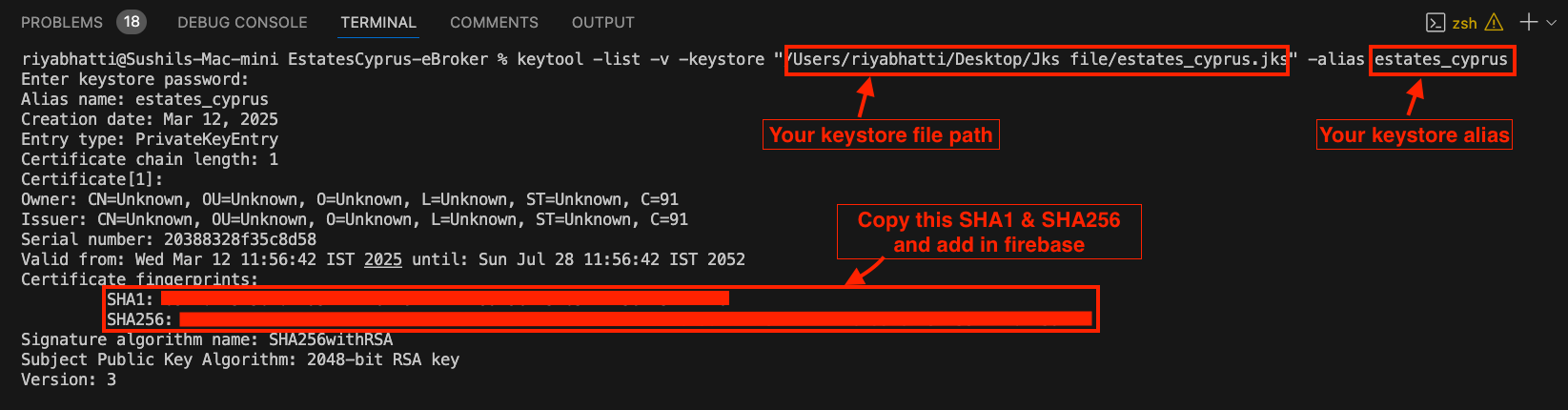Click the zsh terminal name label
Viewport: 1568px width, 410px height.
tap(1464, 23)
